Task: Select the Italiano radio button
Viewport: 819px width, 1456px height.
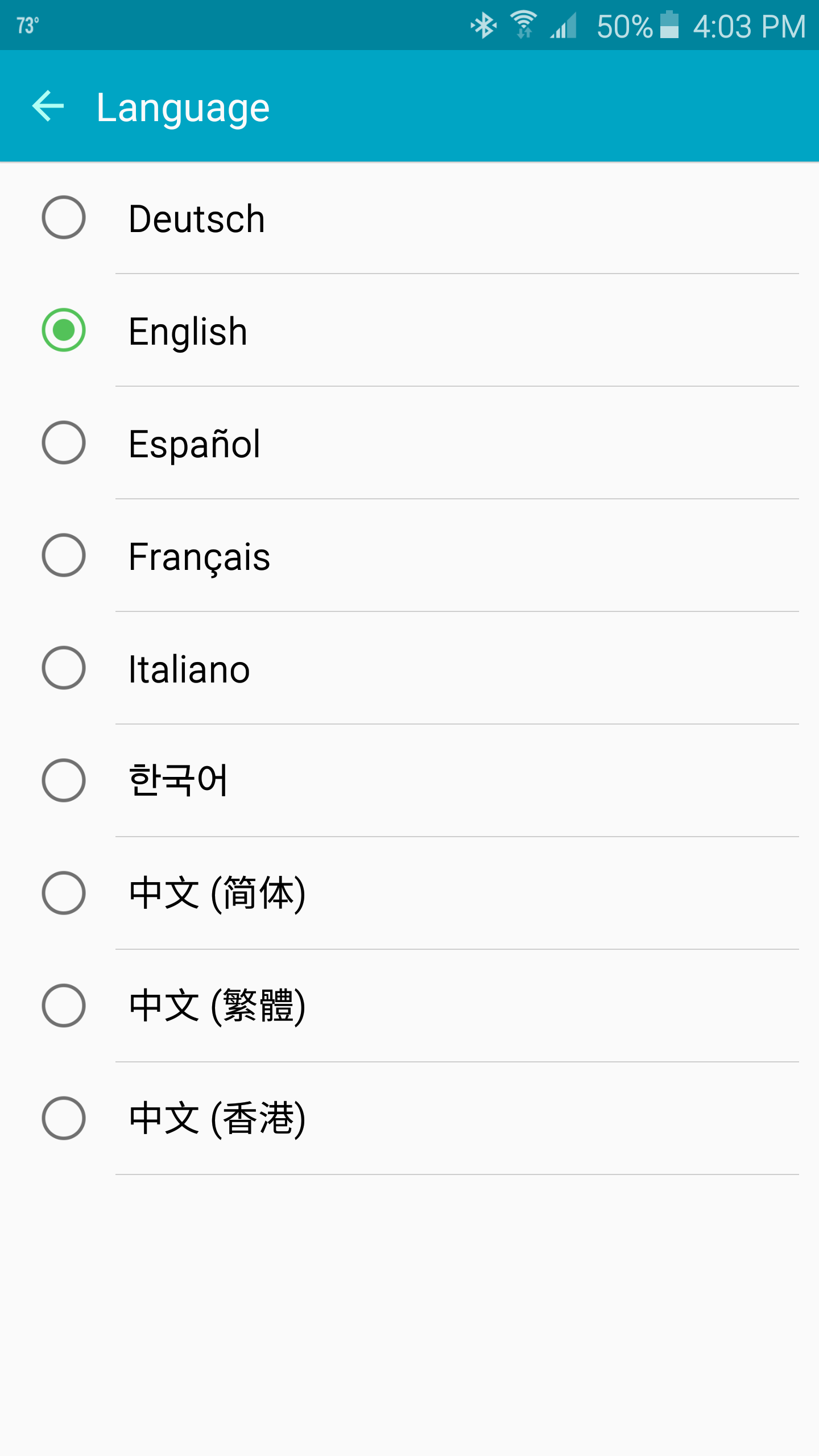Action: coord(64,668)
